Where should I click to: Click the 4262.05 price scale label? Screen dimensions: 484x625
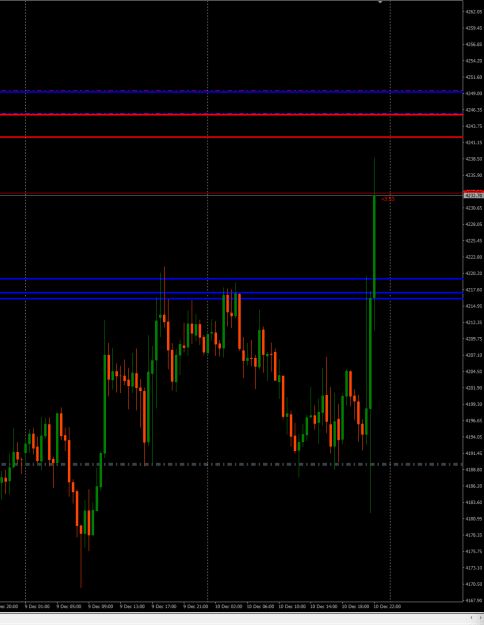point(474,12)
